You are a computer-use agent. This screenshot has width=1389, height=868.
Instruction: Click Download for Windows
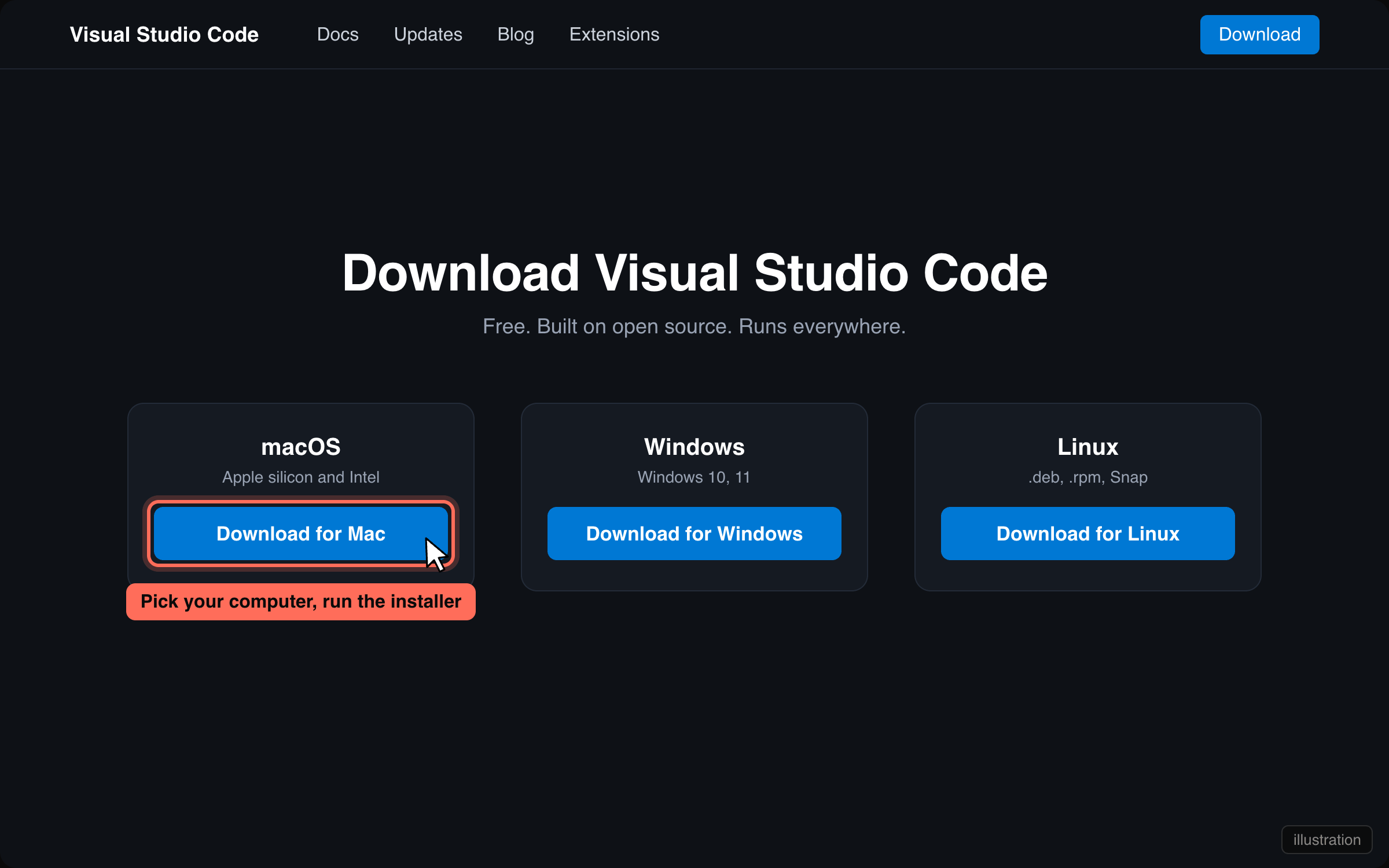(x=694, y=534)
